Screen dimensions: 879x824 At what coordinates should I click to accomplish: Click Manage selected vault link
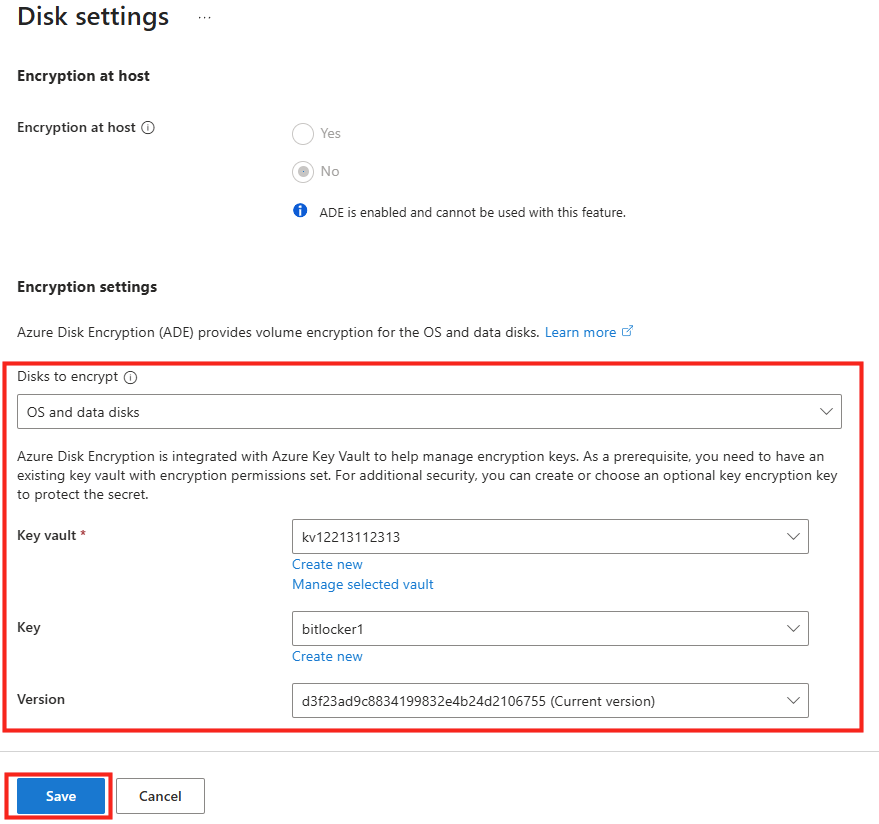click(x=363, y=584)
